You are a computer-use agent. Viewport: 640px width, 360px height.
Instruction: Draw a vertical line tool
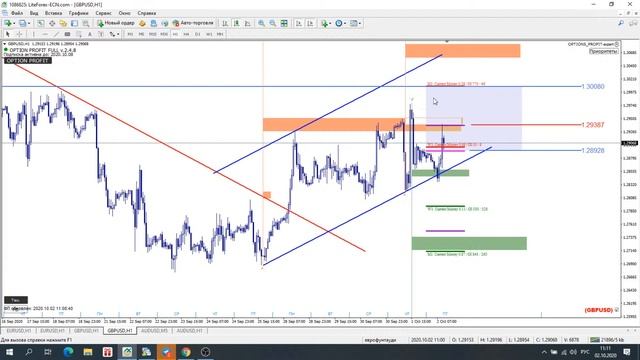tap(33, 34)
